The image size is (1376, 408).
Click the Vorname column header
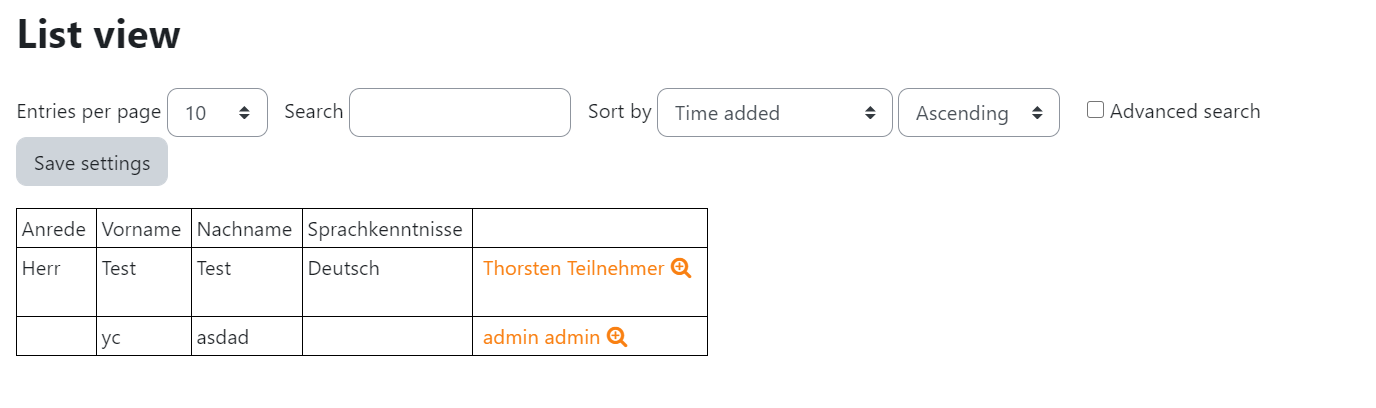coord(144,228)
